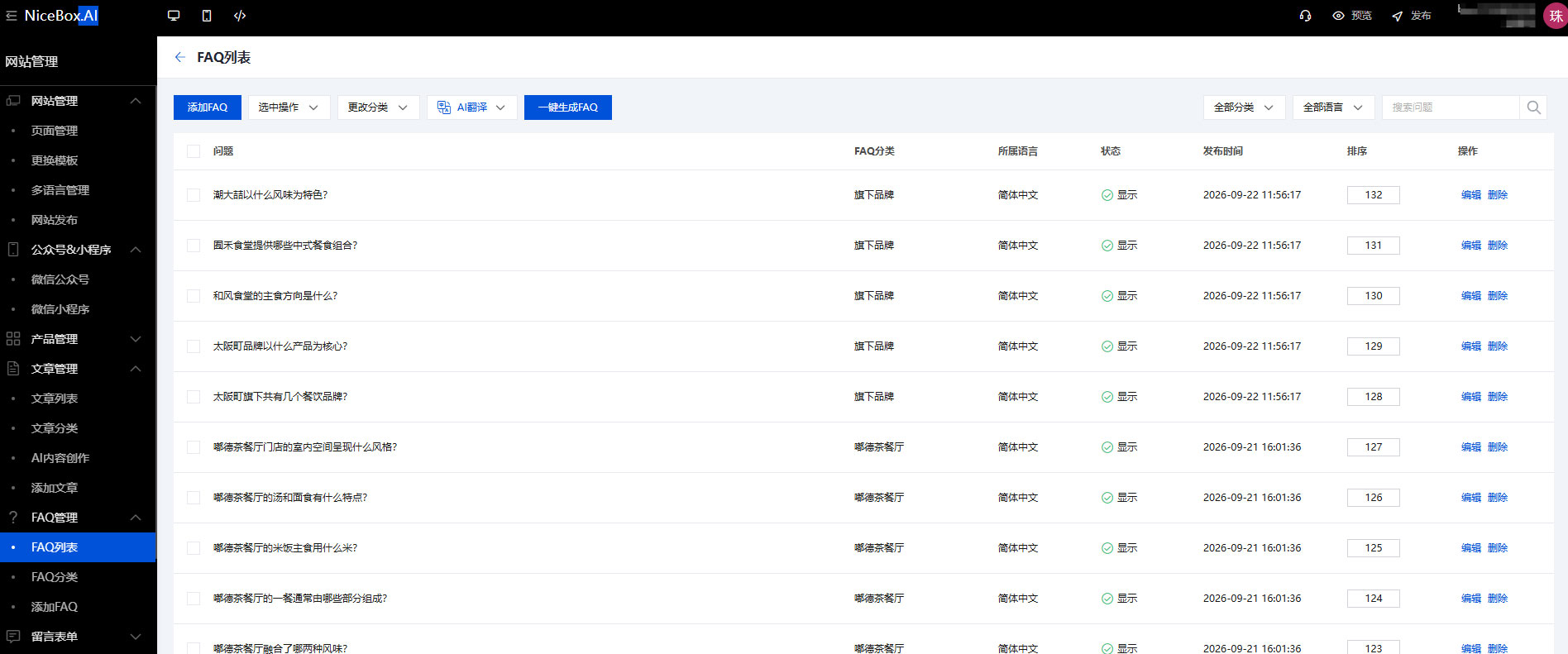Switch to desktop preview icon
The image size is (1568, 654).
tap(174, 16)
